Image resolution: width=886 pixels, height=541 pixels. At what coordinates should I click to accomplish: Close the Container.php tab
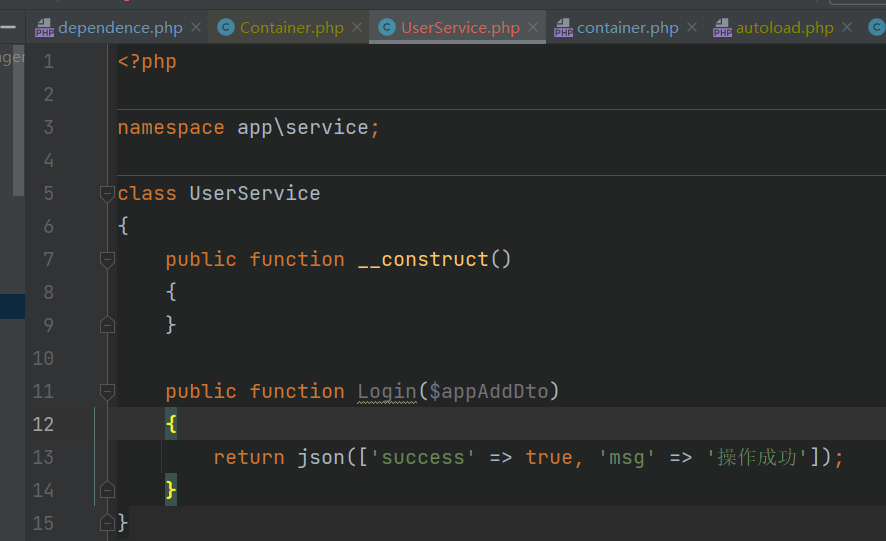tap(357, 27)
